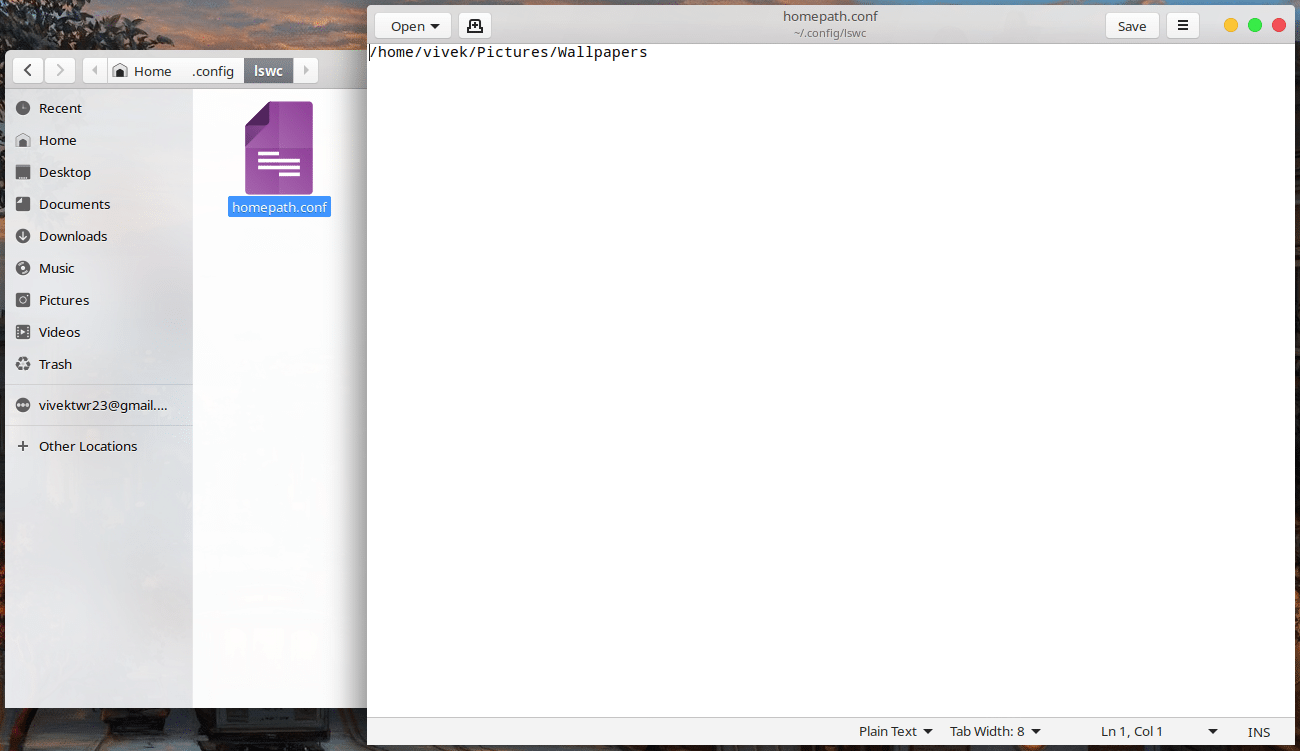
Task: Navigate to .config in path bar
Action: click(x=213, y=71)
